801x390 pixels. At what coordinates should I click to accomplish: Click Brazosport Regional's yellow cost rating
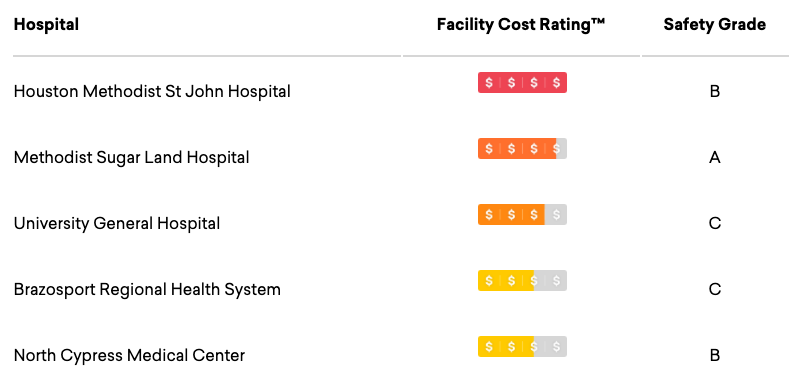tap(522, 281)
